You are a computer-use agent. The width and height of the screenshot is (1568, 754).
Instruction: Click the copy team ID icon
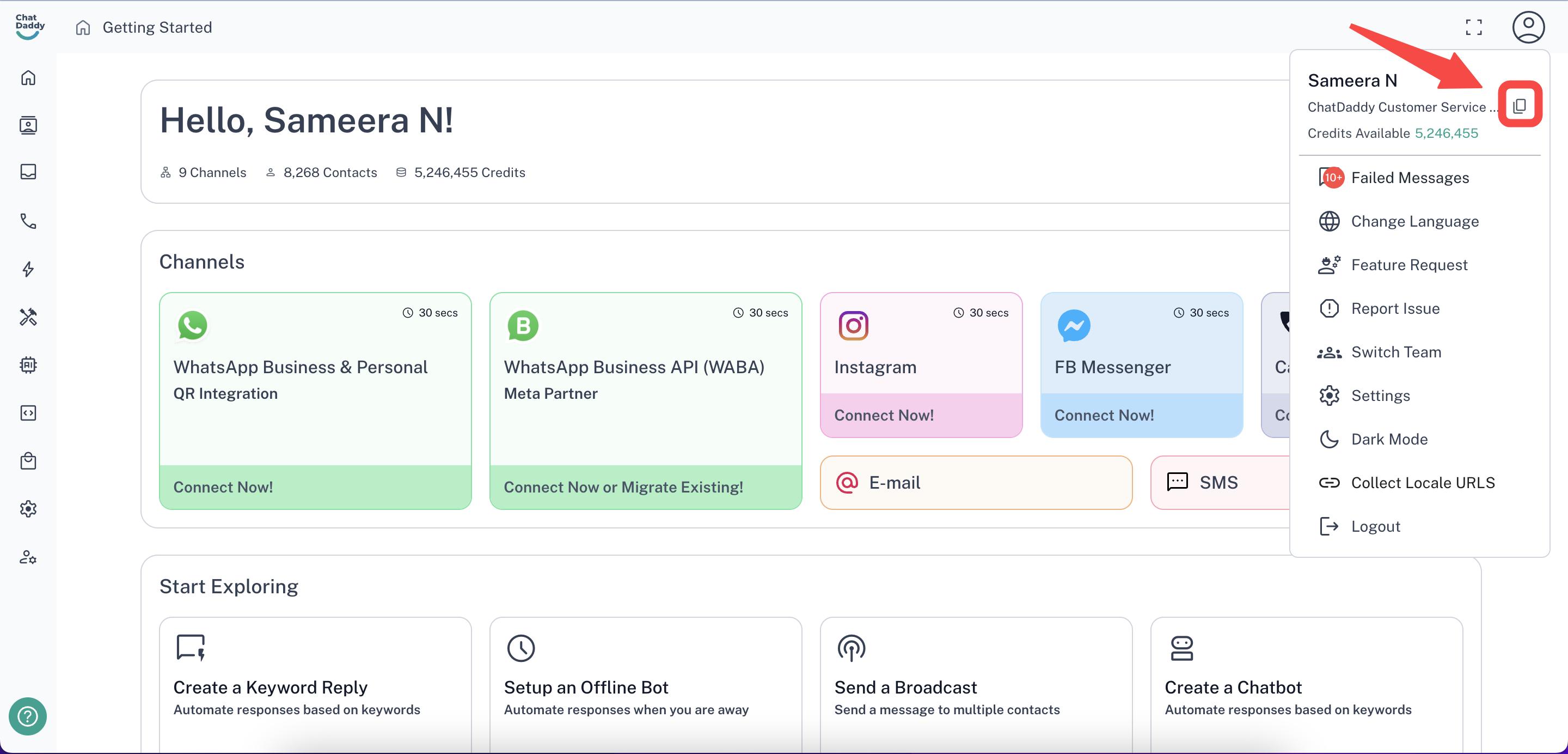click(1520, 105)
